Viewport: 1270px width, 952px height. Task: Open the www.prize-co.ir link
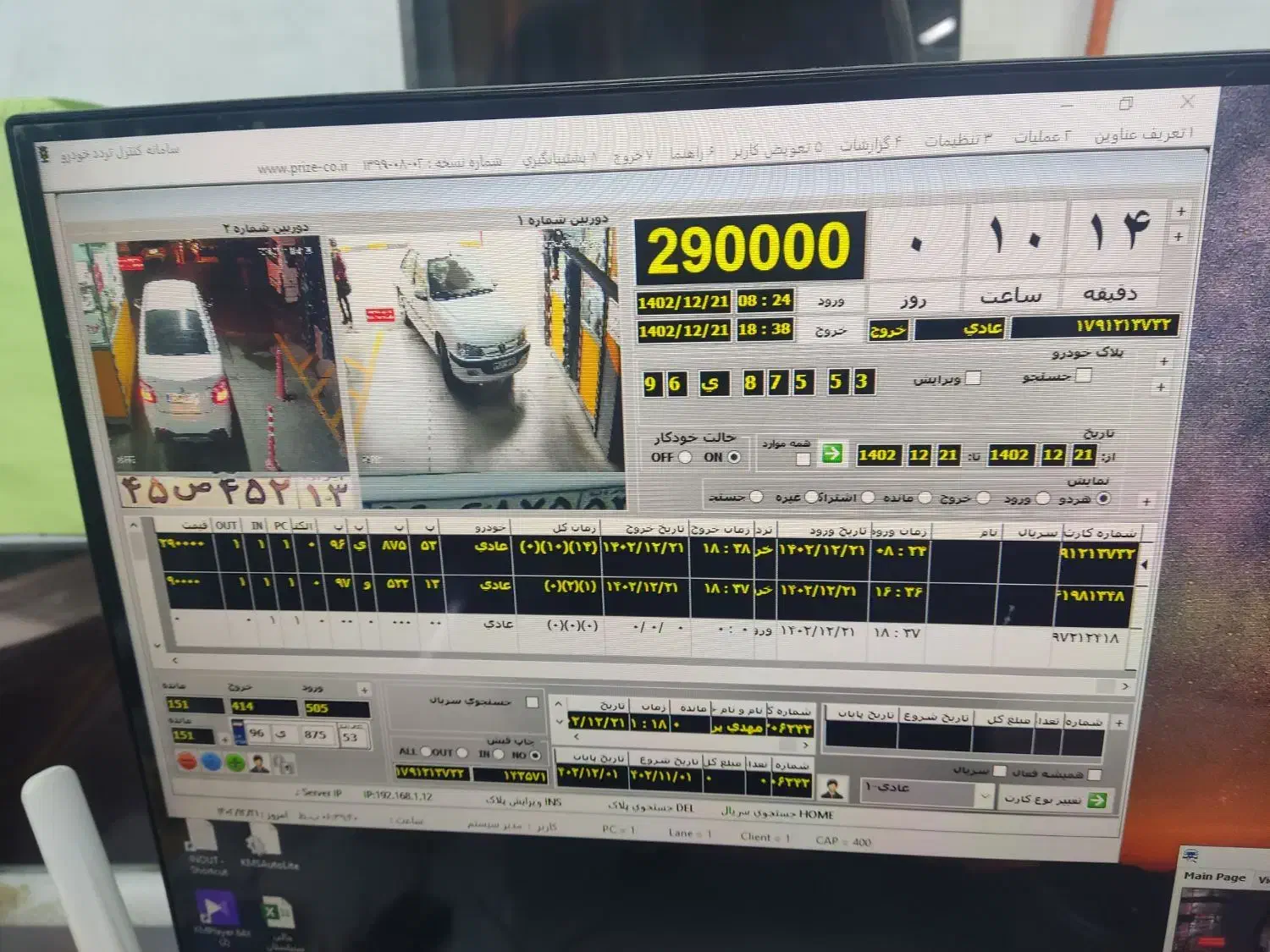[302, 168]
